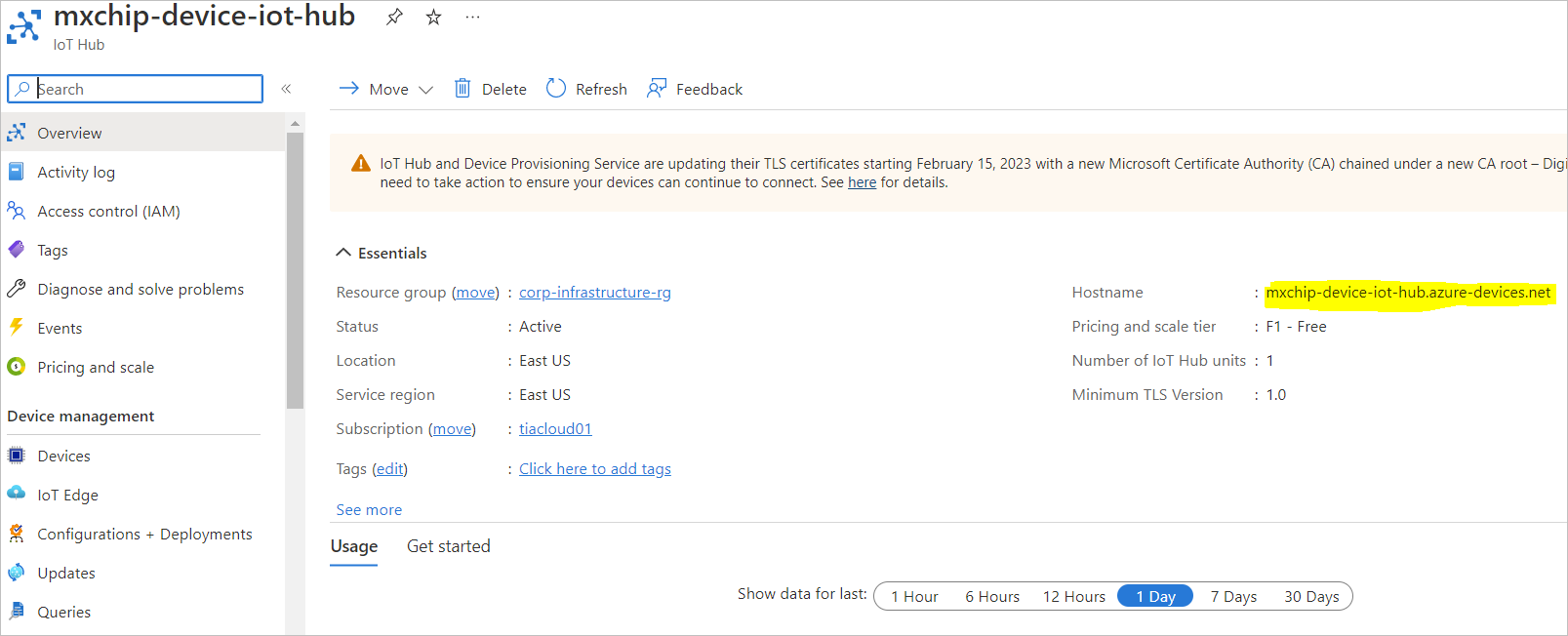
Task: Click the Updates icon in sidebar
Action: [17, 573]
